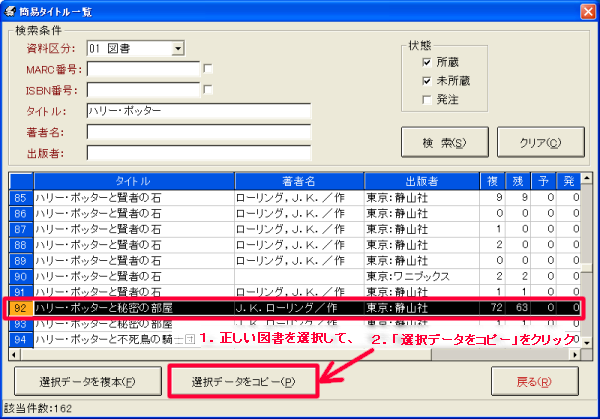Sort by the 著者名 column header
The height and width of the screenshot is (419, 600).
point(299,181)
